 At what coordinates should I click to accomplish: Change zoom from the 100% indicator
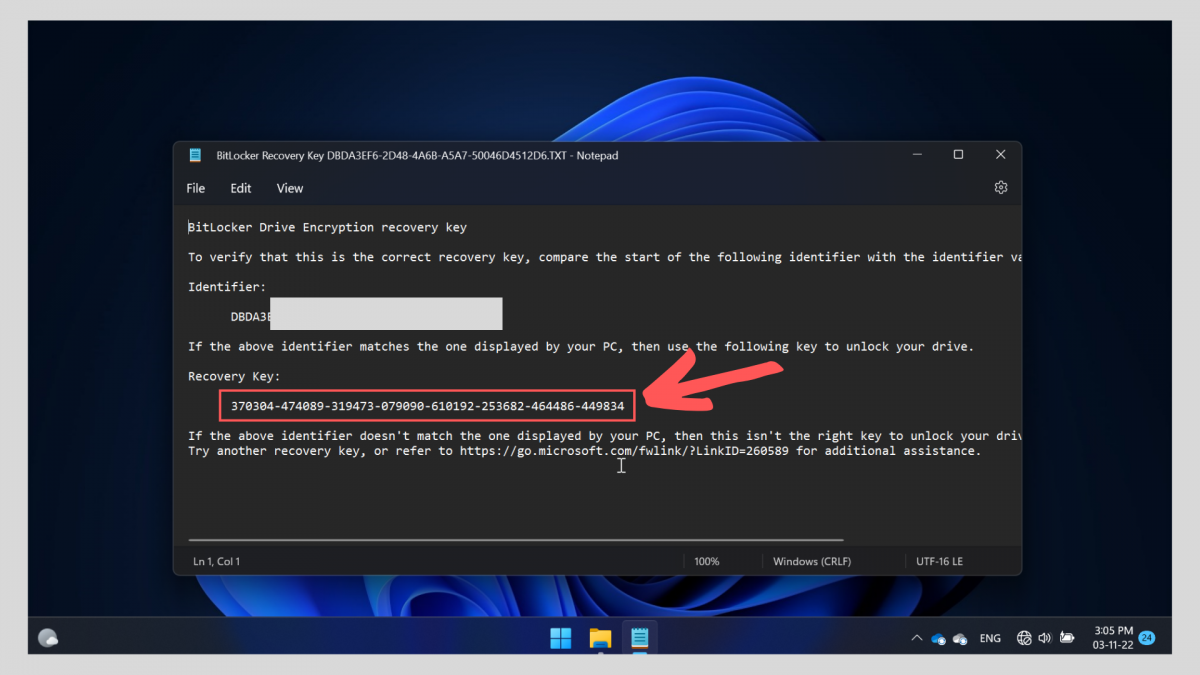pyautogui.click(x=707, y=561)
